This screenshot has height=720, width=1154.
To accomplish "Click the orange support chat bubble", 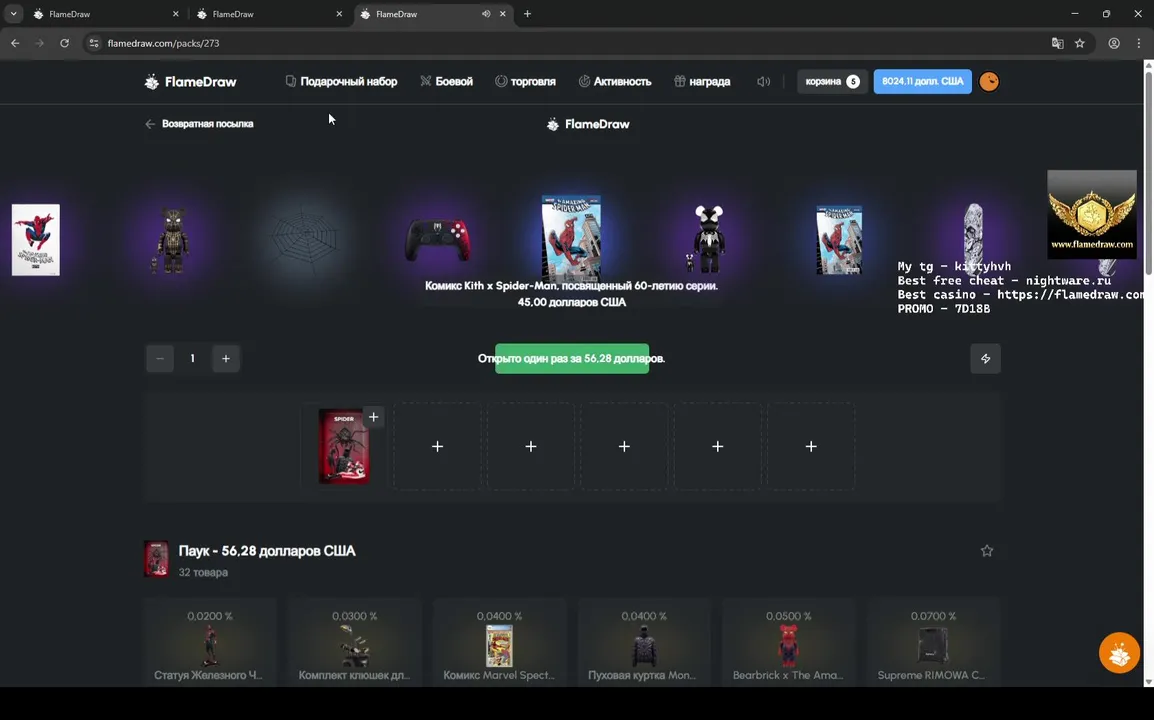I will pyautogui.click(x=1119, y=653).
